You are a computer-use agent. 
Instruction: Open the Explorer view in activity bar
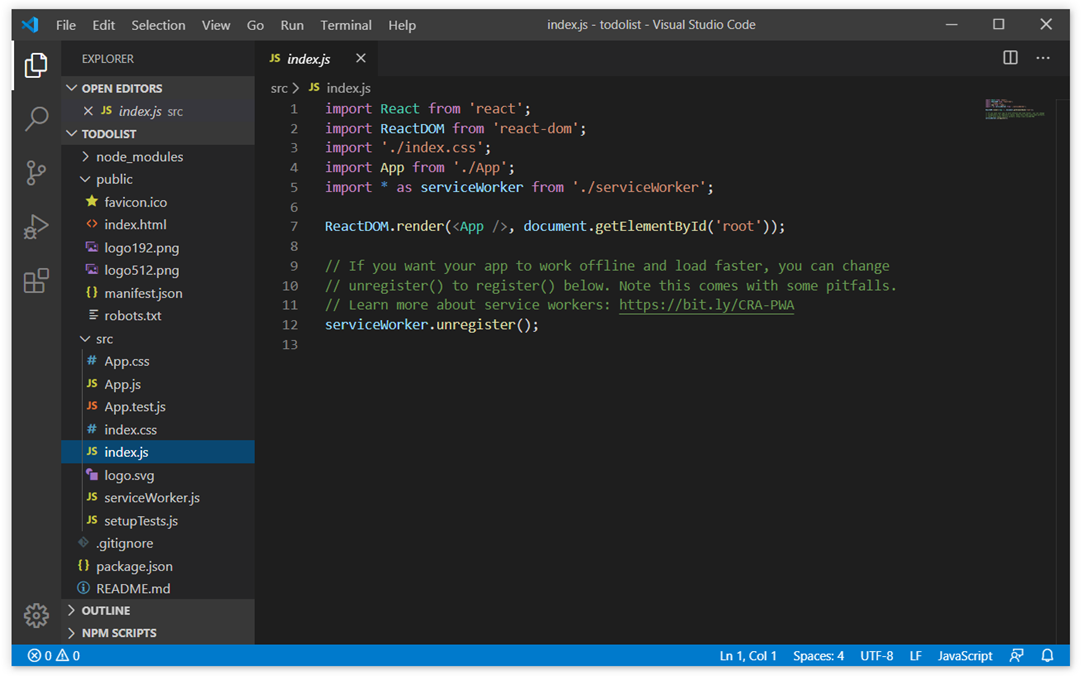[36, 65]
